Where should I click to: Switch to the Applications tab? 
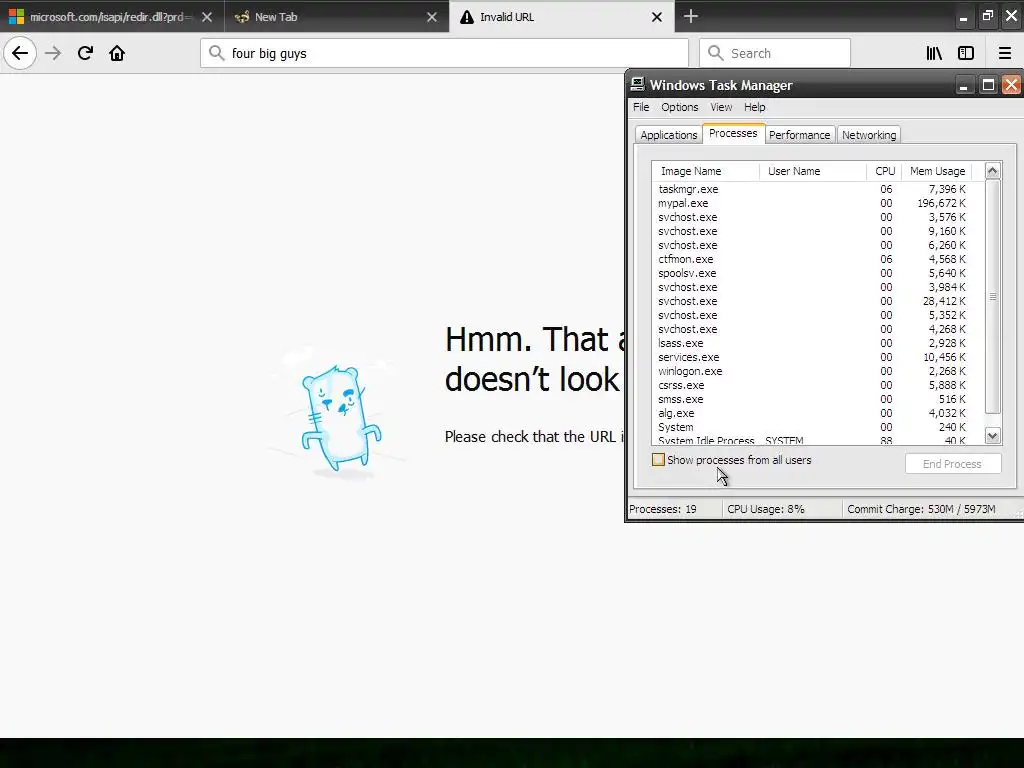tap(668, 135)
